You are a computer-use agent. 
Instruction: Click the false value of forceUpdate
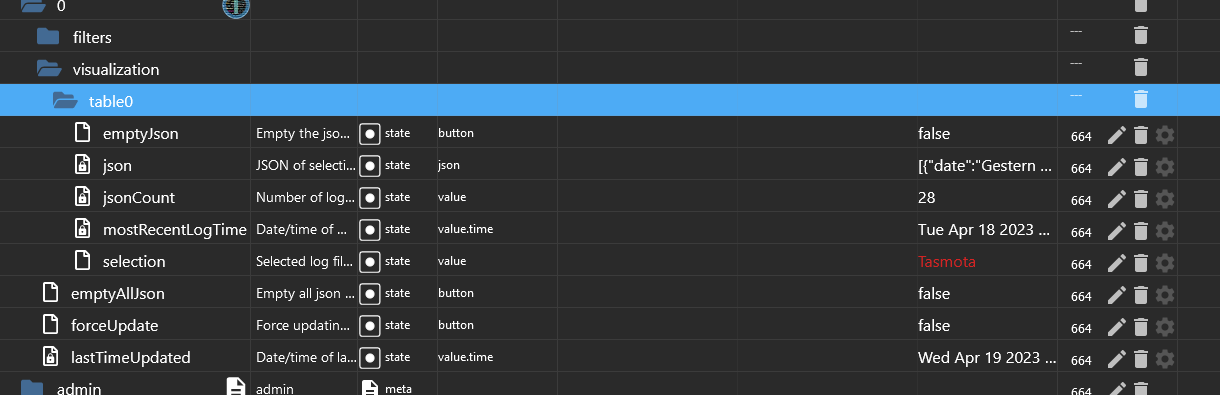click(x=933, y=326)
